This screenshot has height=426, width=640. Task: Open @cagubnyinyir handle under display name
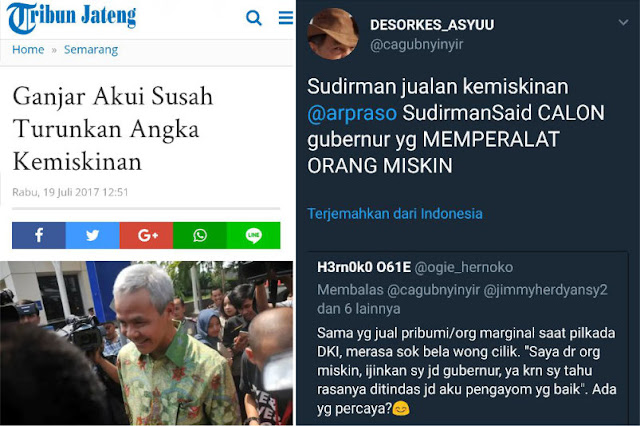pyautogui.click(x=416, y=44)
